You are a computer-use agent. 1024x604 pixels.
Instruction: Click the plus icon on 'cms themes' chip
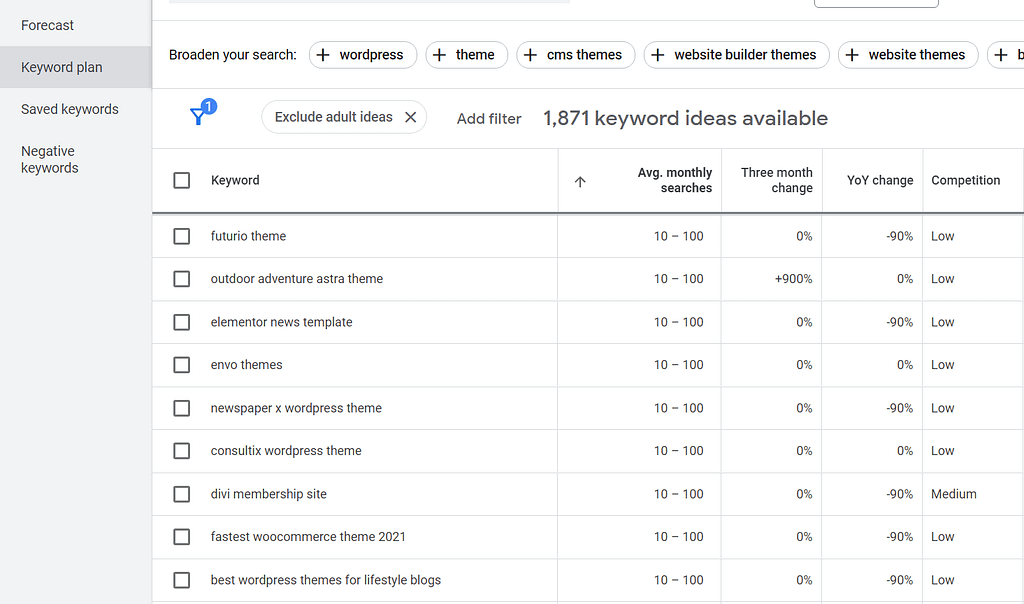[x=530, y=55]
